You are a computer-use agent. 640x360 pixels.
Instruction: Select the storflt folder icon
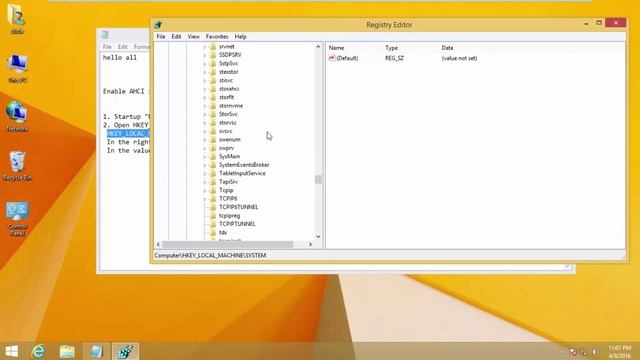(213, 97)
